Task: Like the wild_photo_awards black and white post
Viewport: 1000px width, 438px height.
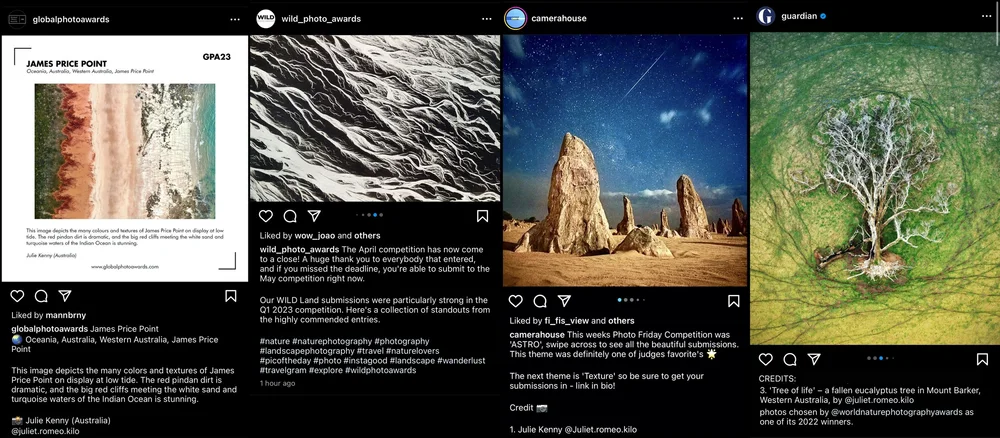Action: pyautogui.click(x=265, y=215)
